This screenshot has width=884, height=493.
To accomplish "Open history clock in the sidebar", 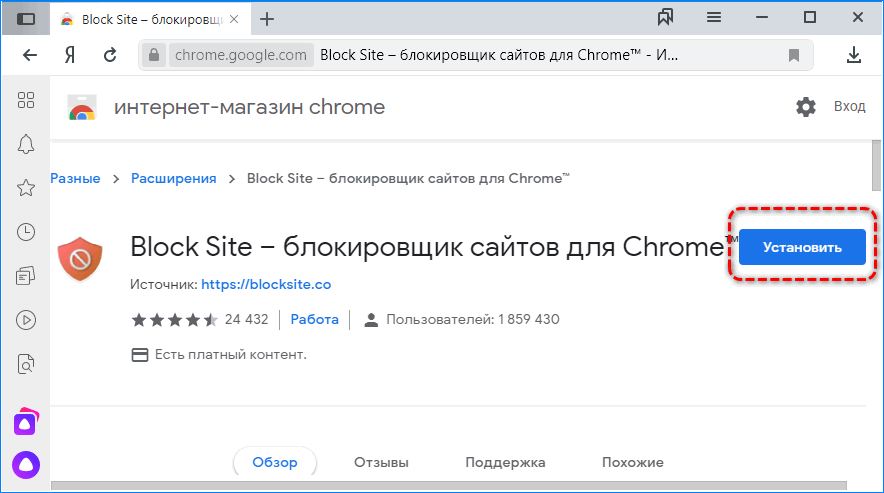I will pos(27,232).
